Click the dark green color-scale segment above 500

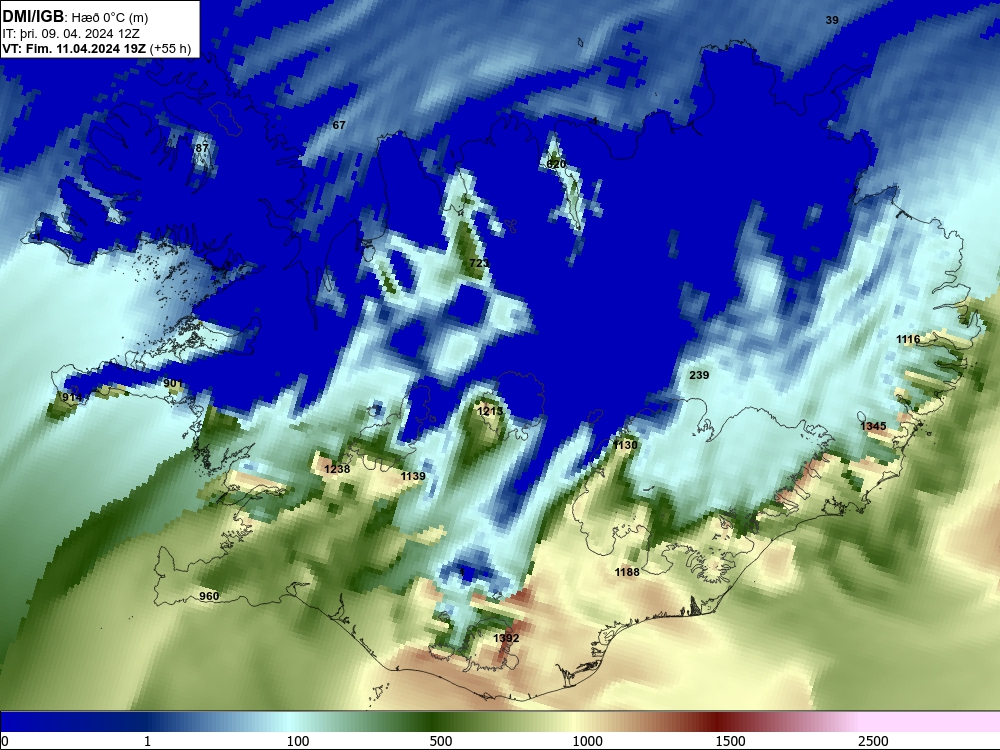click(x=434, y=722)
